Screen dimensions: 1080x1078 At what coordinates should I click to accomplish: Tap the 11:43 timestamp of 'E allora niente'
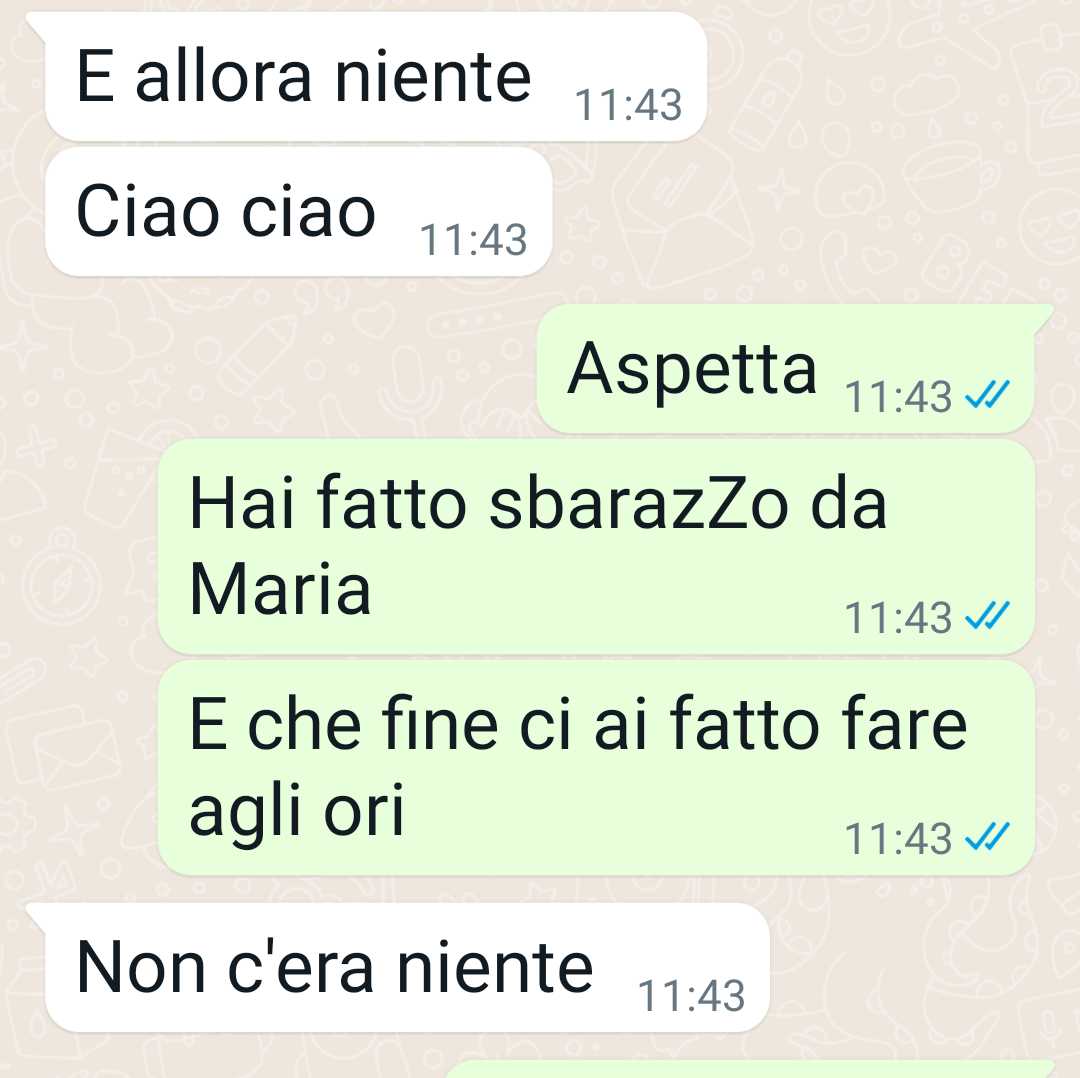(x=628, y=105)
